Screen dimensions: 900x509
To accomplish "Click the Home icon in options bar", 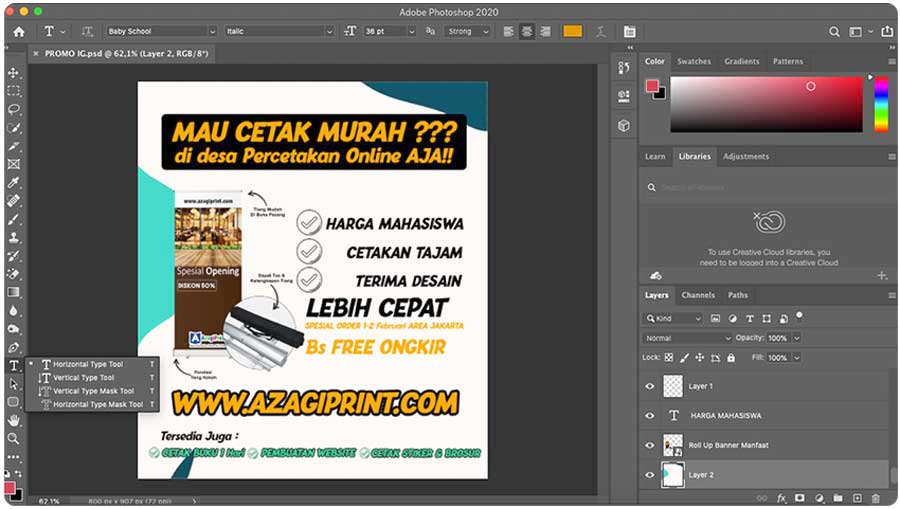I will pos(19,32).
